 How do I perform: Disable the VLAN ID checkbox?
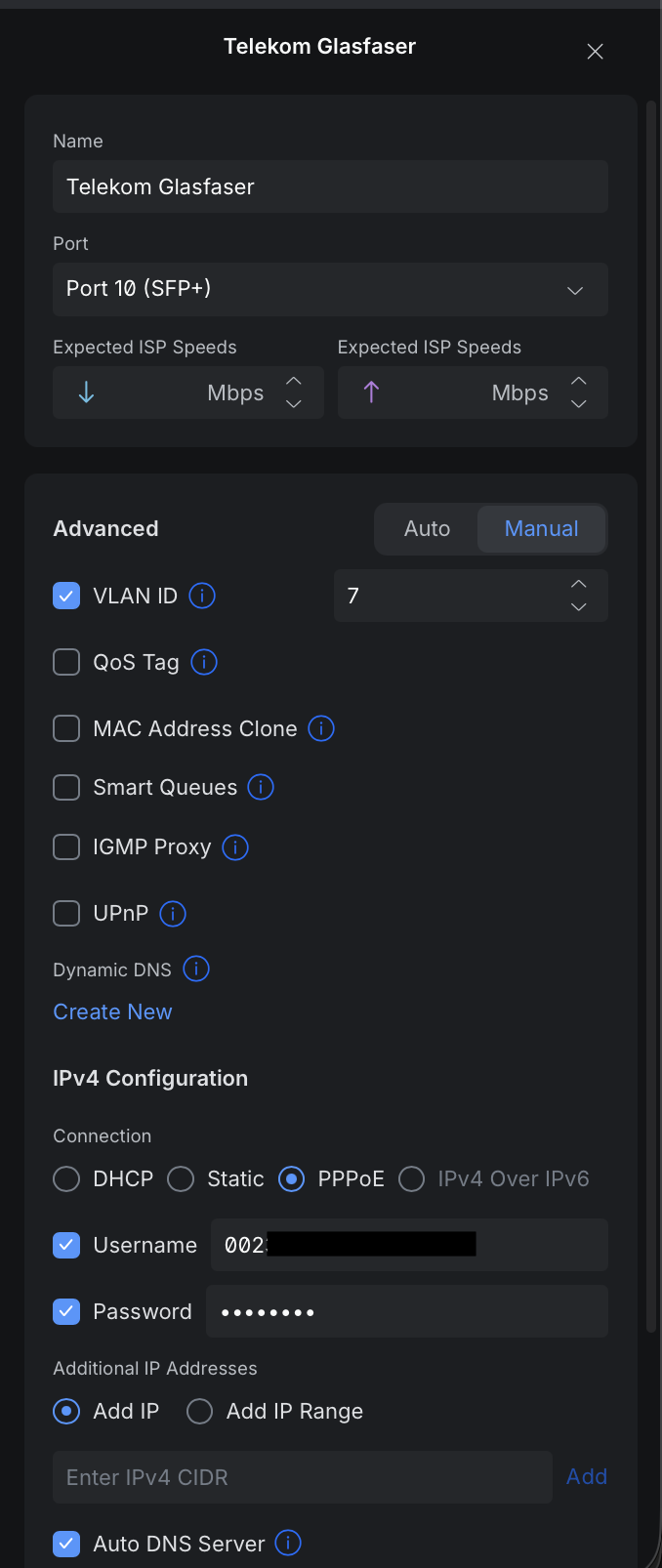pos(65,595)
